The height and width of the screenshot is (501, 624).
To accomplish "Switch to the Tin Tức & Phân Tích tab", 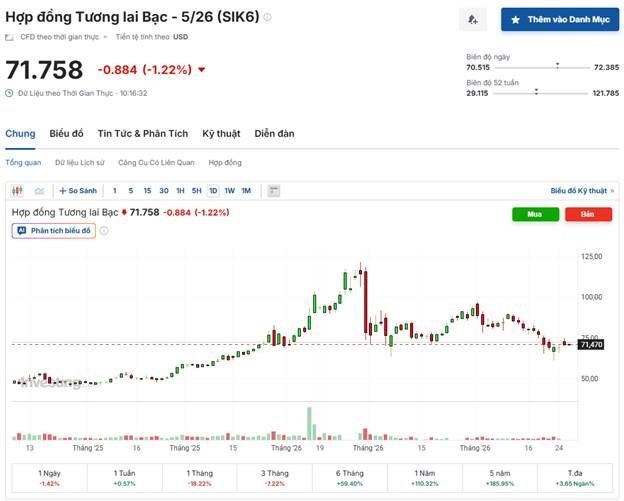I will (x=142, y=134).
